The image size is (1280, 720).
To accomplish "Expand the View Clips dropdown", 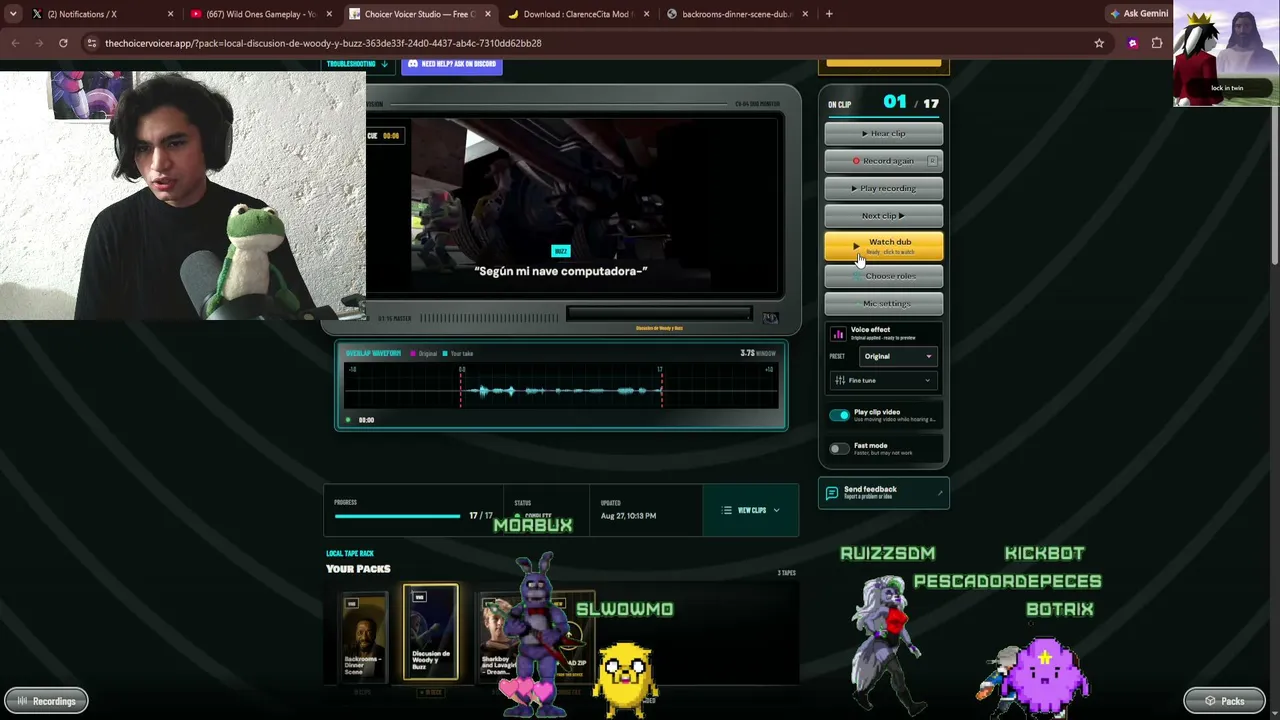I will tap(751, 510).
